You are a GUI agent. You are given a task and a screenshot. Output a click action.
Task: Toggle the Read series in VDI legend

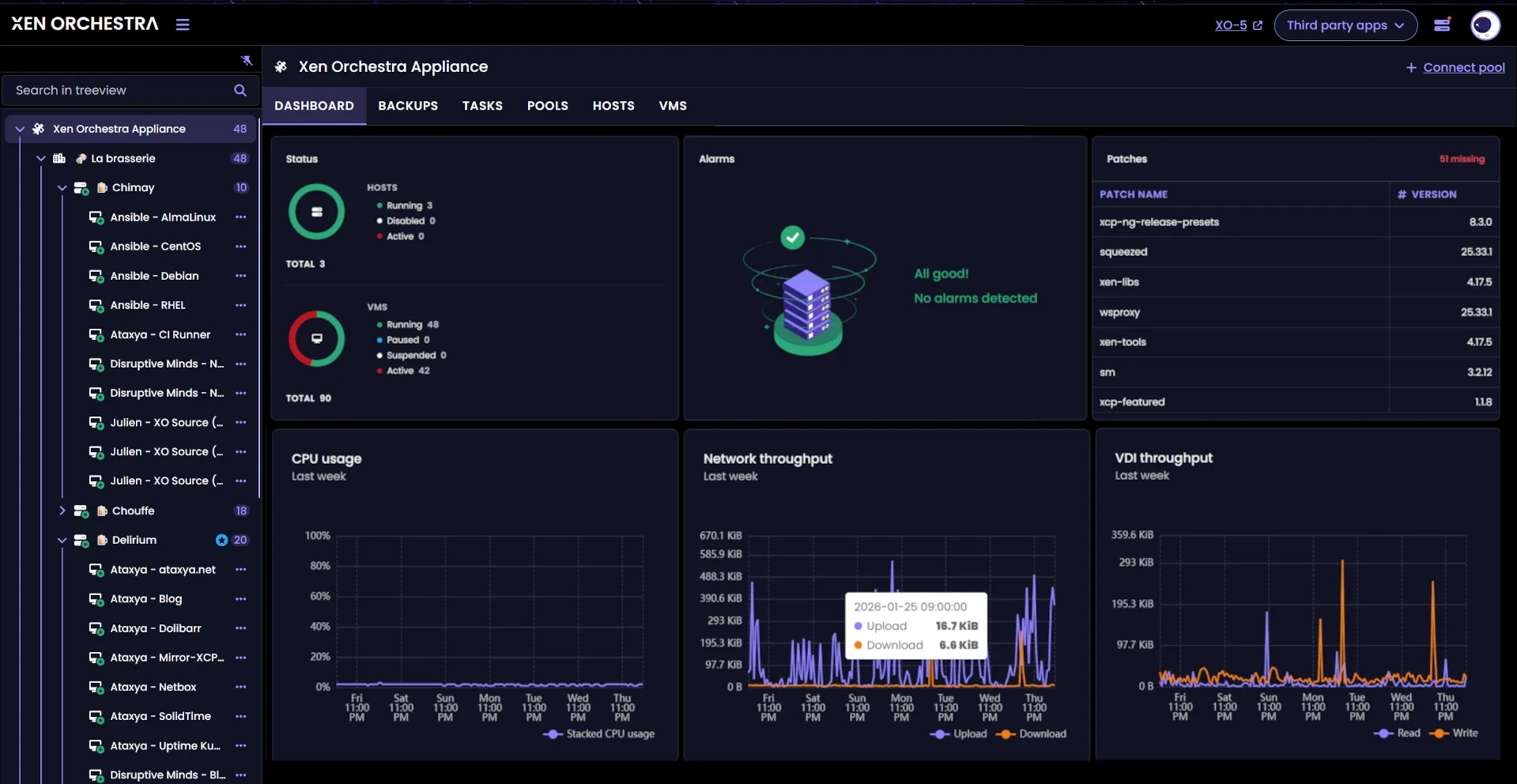tap(1398, 733)
